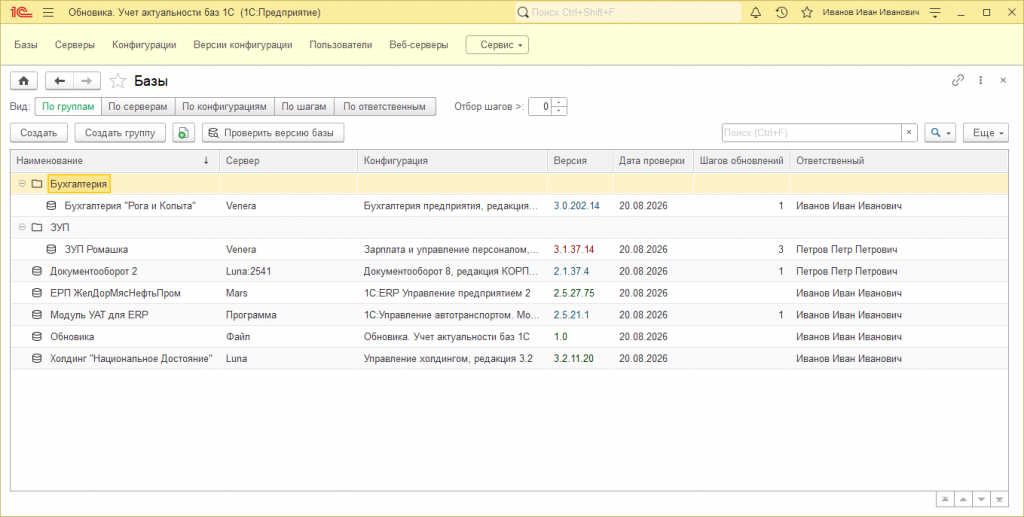Move down one page in list
Image resolution: width=1024 pixels, height=517 pixels.
981,499
